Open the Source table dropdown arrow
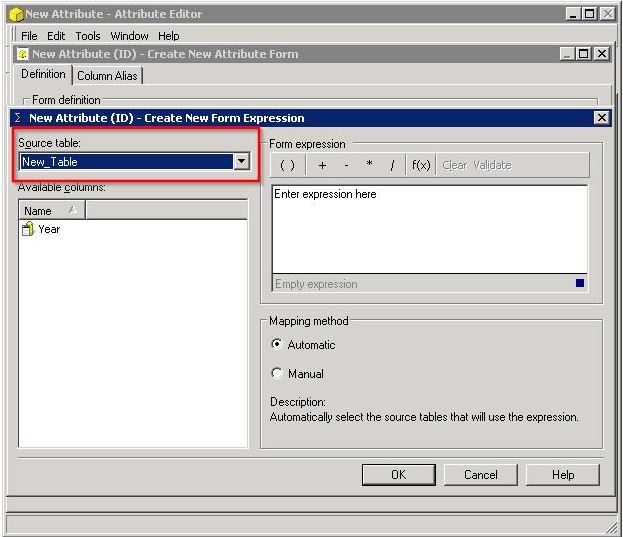Viewport: 623px width, 537px height. coord(242,161)
